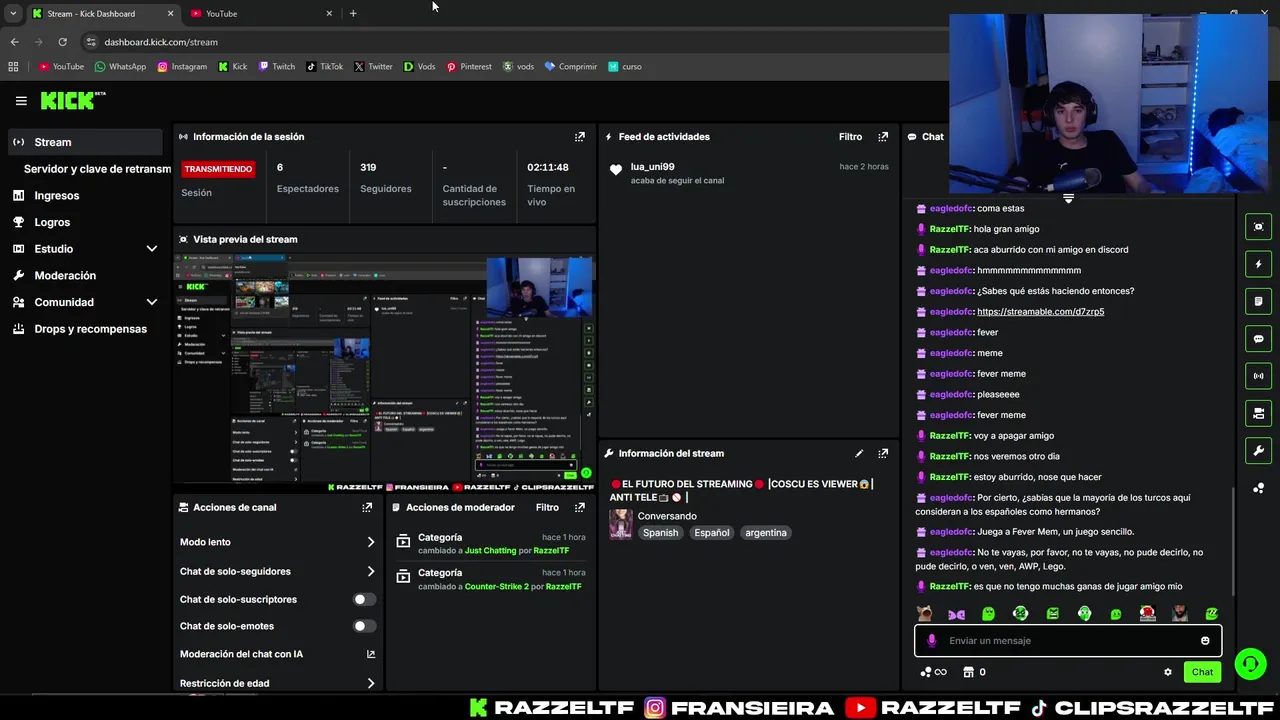Go to Logros in sidebar
This screenshot has height=720, width=1280.
click(x=52, y=222)
